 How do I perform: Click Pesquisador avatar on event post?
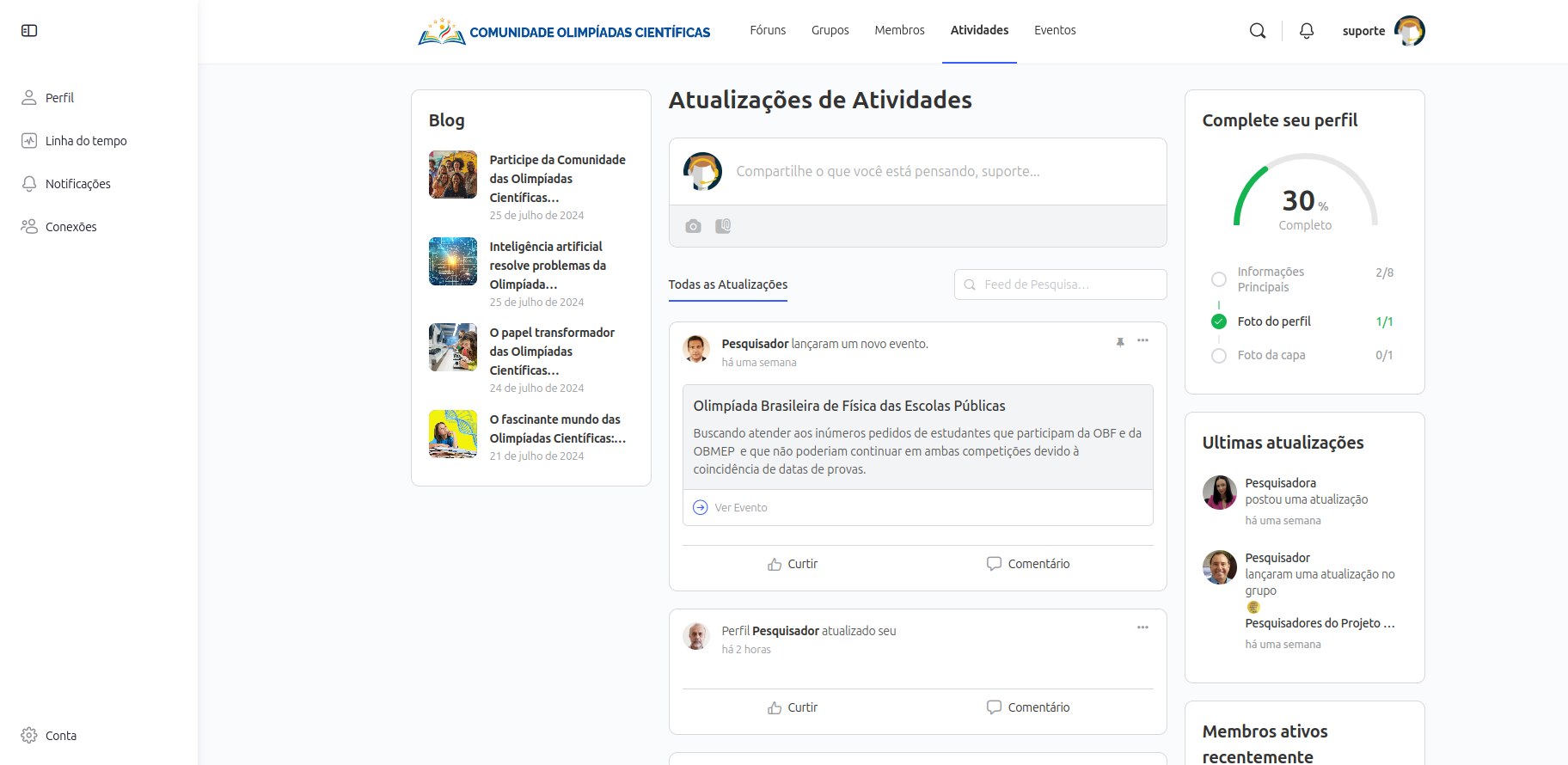696,349
